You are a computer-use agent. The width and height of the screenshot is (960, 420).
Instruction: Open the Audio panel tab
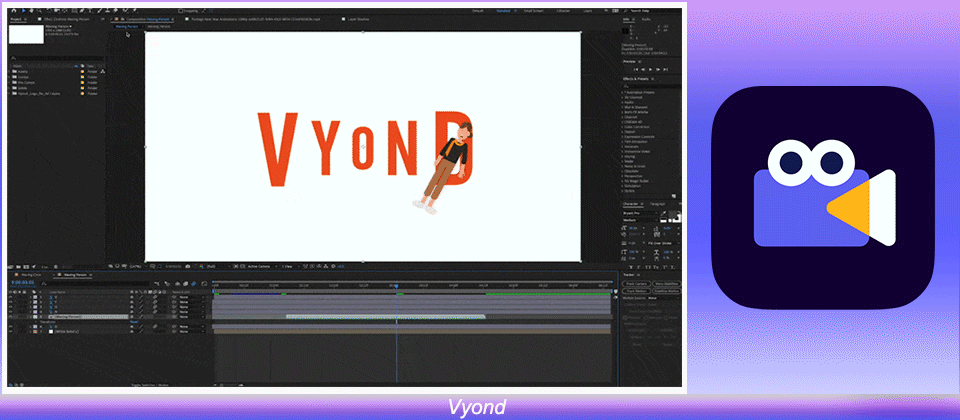646,19
